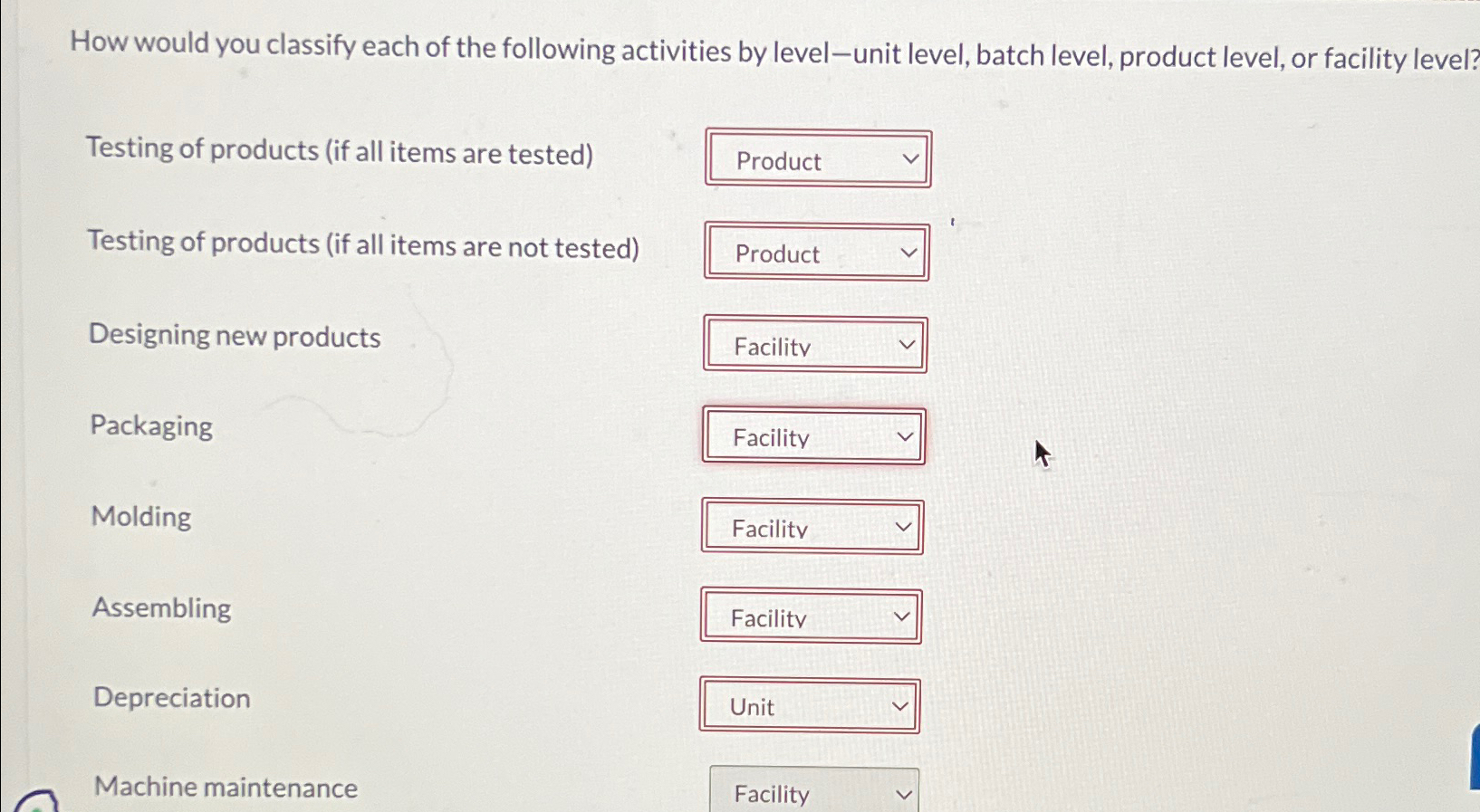Click the Packaging row label
The image size is (1480, 812).
pyautogui.click(x=150, y=426)
